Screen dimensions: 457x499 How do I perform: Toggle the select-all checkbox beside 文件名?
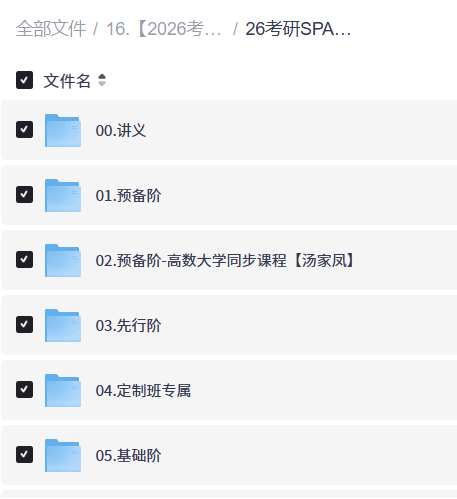pos(24,80)
